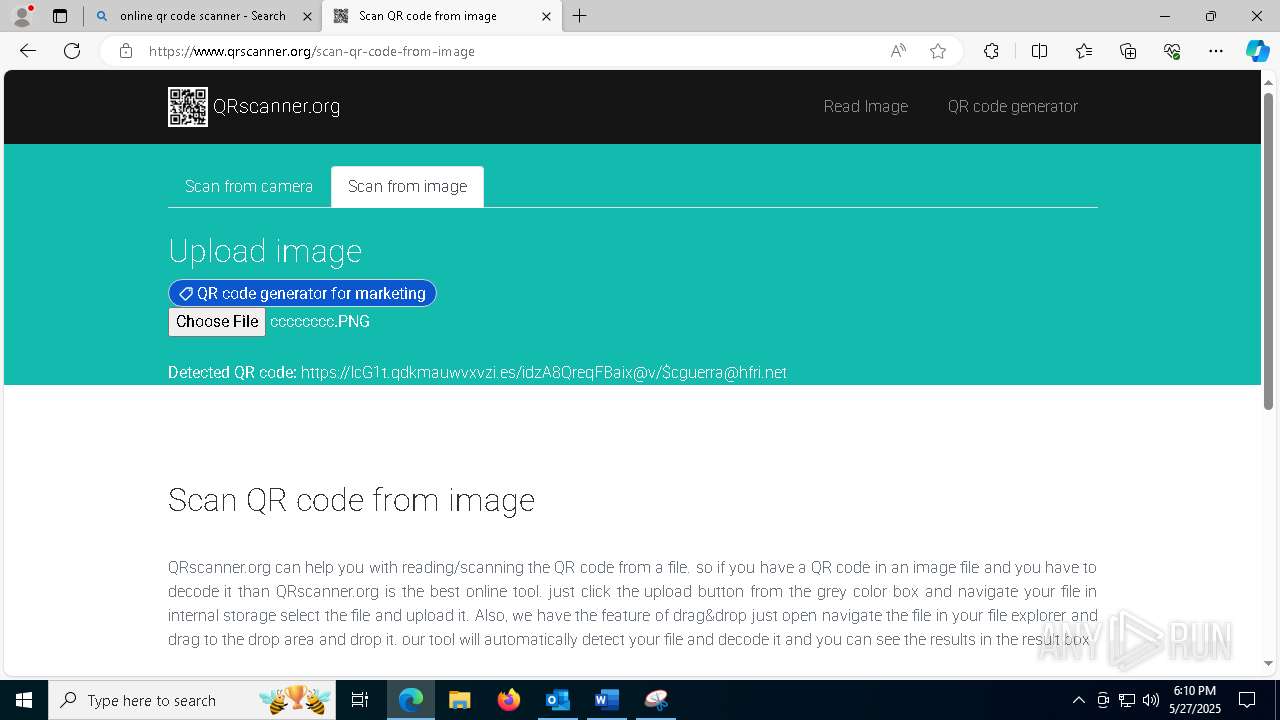Click the Upload image heading

[x=265, y=251]
